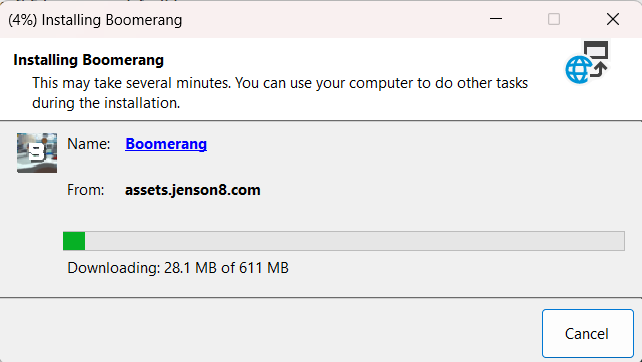Minimize the installer window
This screenshot has width=642, height=362.
pyautogui.click(x=495, y=19)
